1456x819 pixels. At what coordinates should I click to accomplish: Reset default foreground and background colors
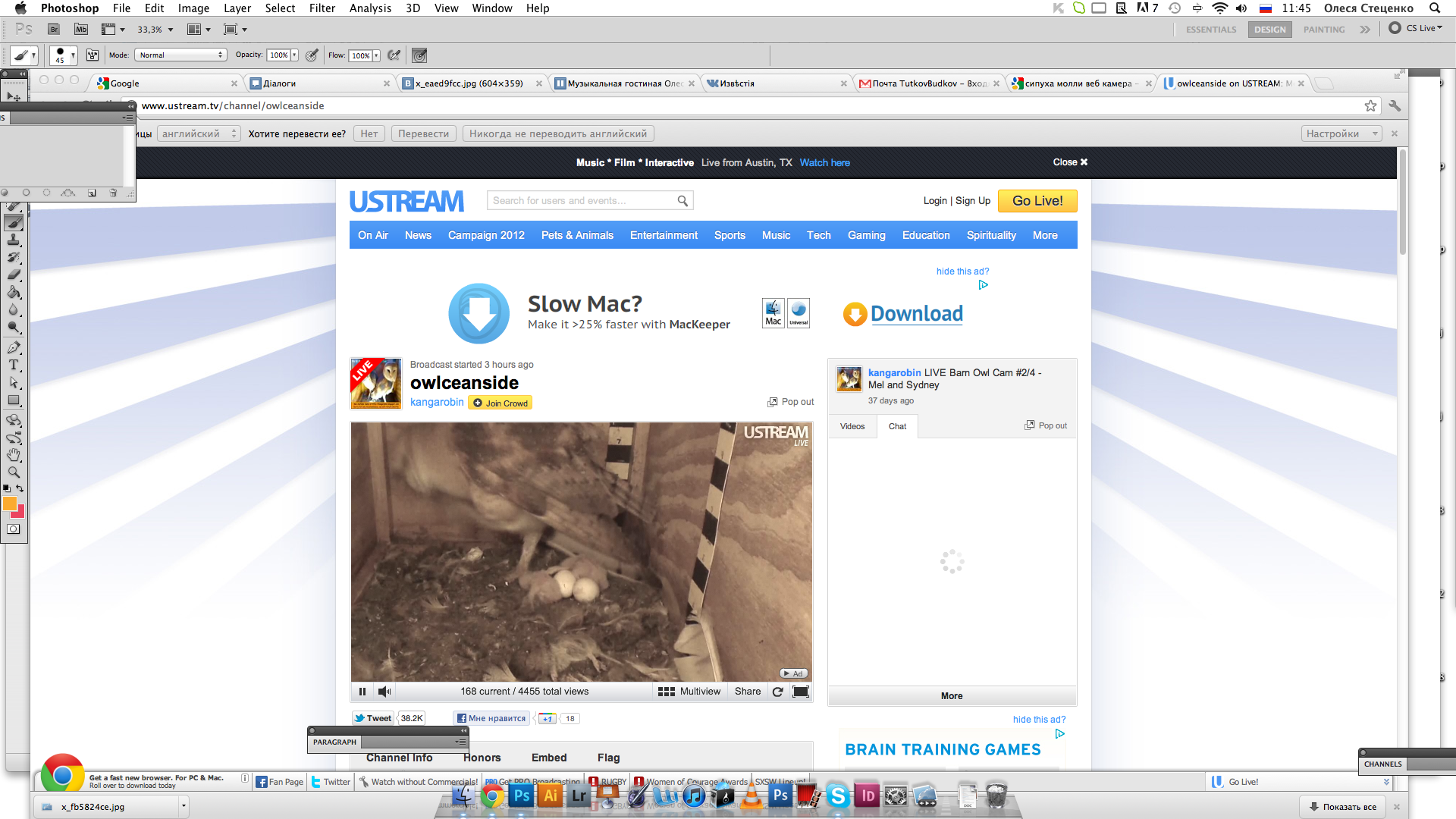(x=7, y=488)
